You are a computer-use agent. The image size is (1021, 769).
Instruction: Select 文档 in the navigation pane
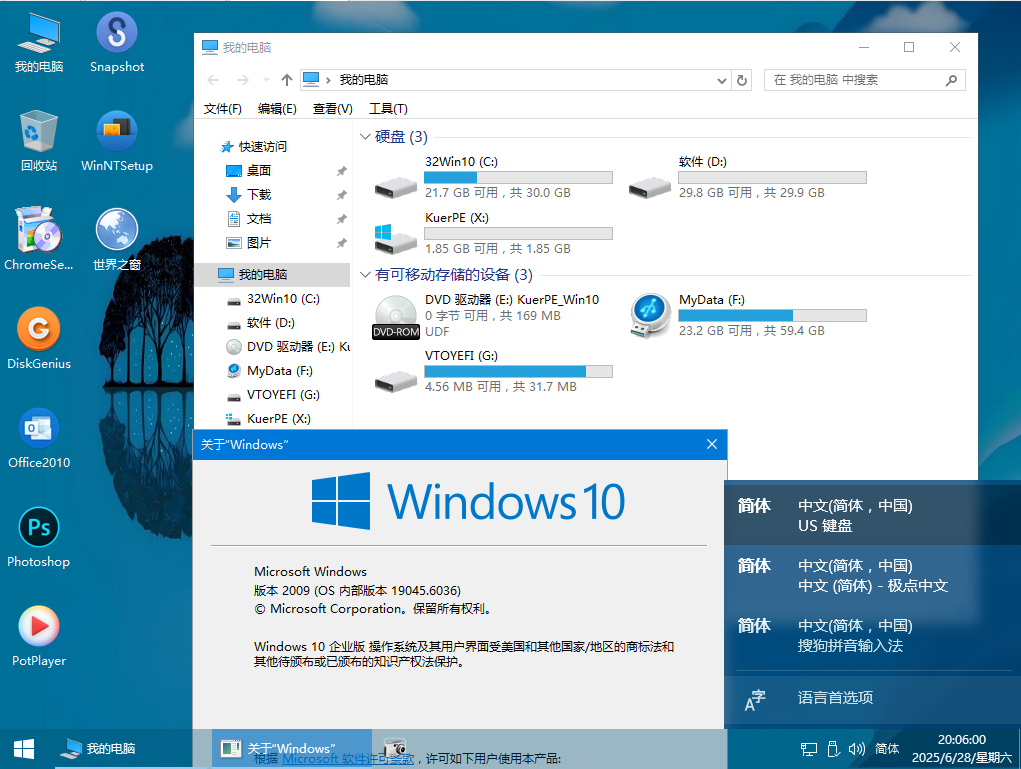pyautogui.click(x=259, y=219)
